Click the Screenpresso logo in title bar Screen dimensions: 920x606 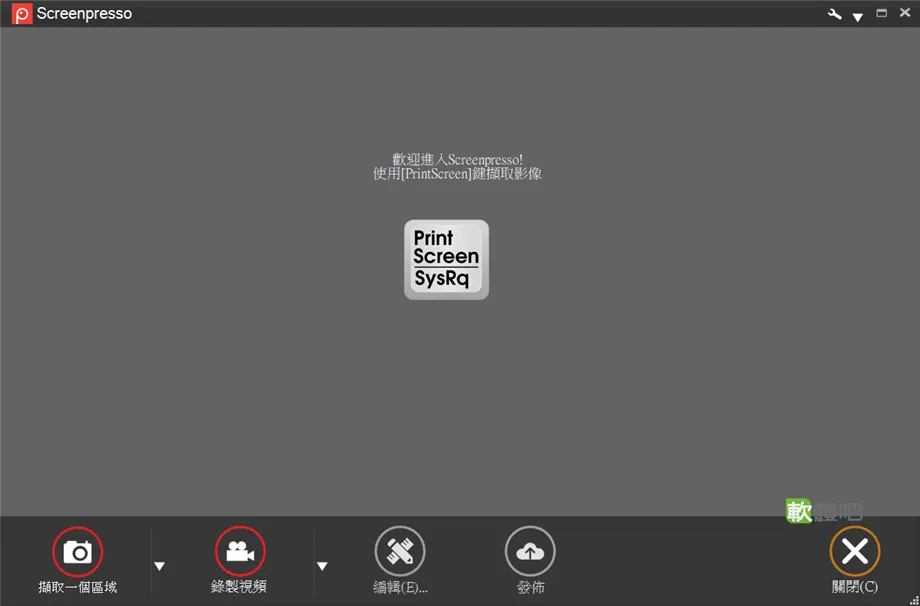tap(22, 13)
